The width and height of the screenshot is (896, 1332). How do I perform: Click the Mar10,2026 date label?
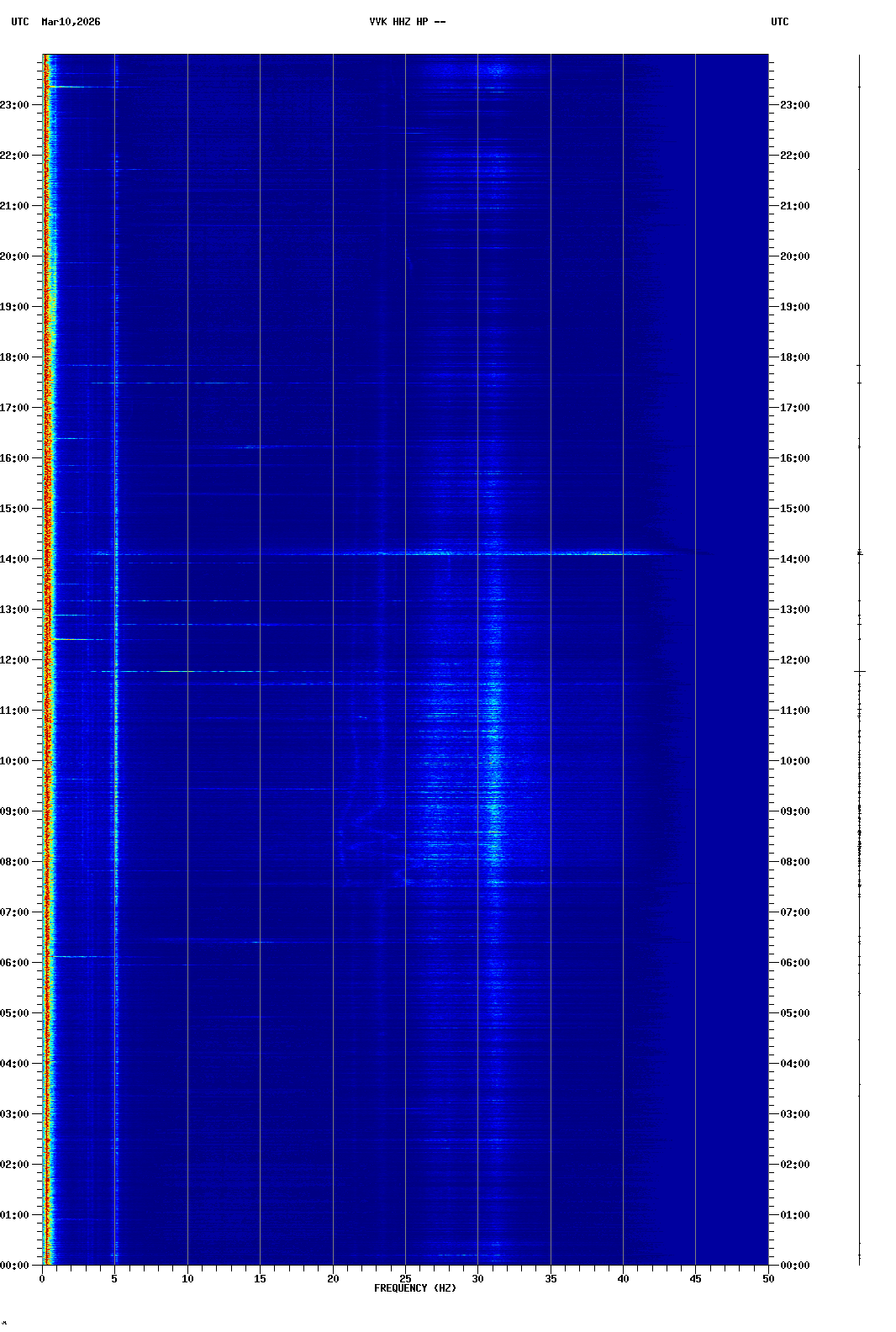point(71,22)
